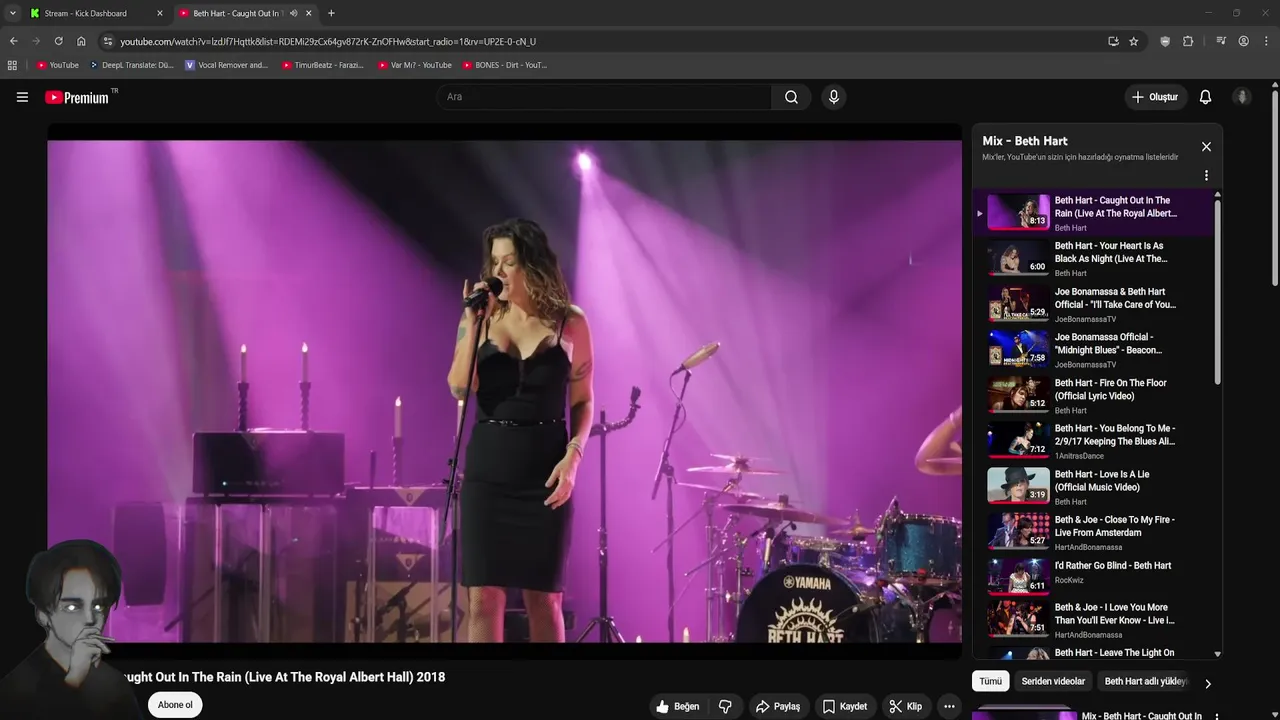Open the Var Mı? - YouTube bookmark

coord(415,65)
